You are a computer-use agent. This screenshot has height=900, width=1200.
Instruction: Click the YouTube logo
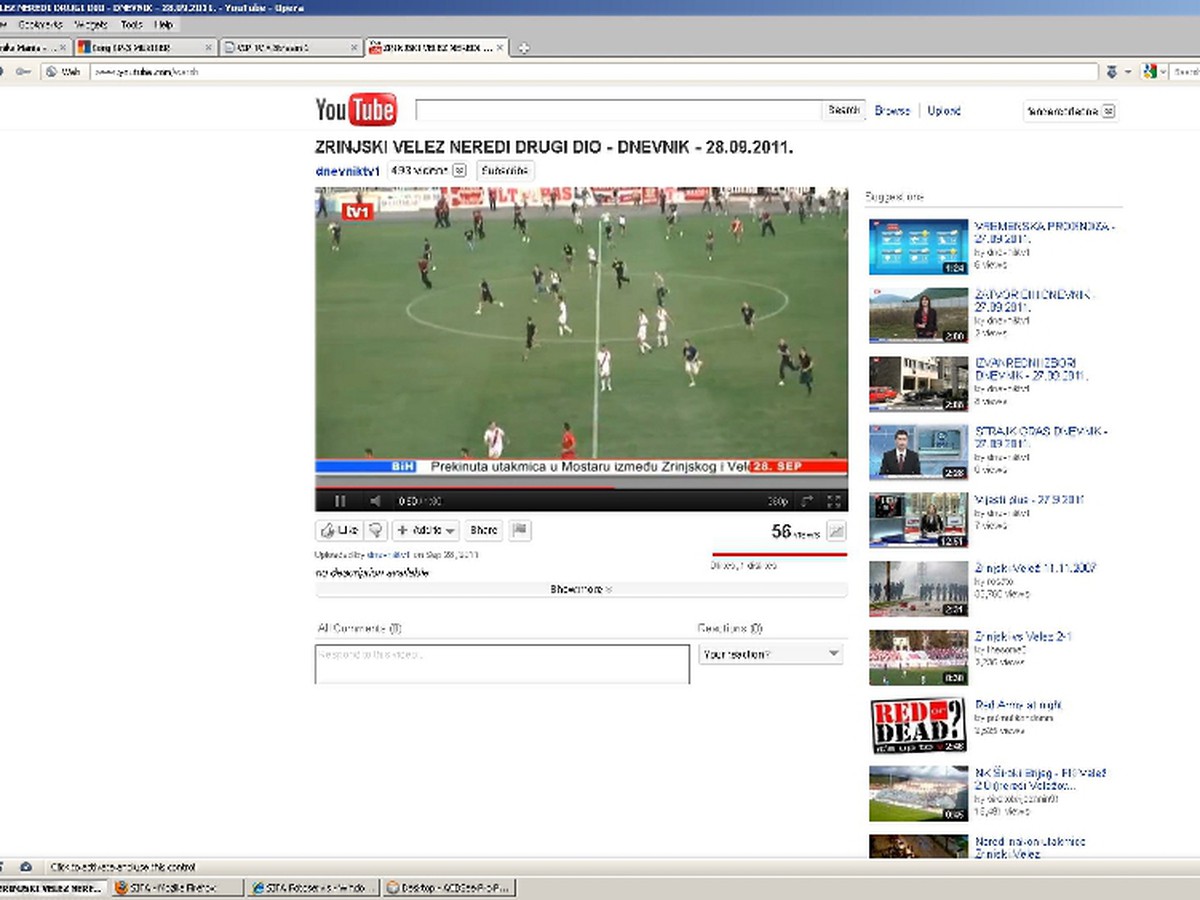[x=356, y=110]
